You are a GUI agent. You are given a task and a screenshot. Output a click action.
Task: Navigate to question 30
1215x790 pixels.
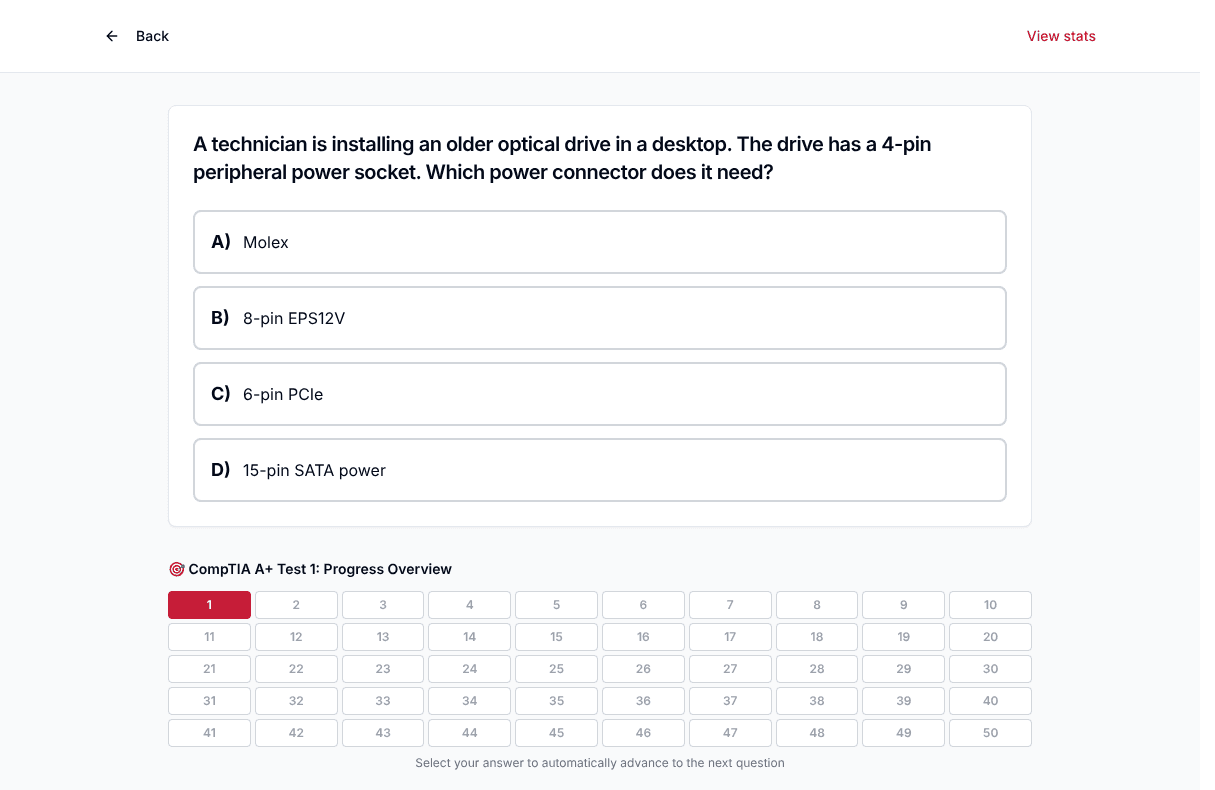[x=990, y=669]
